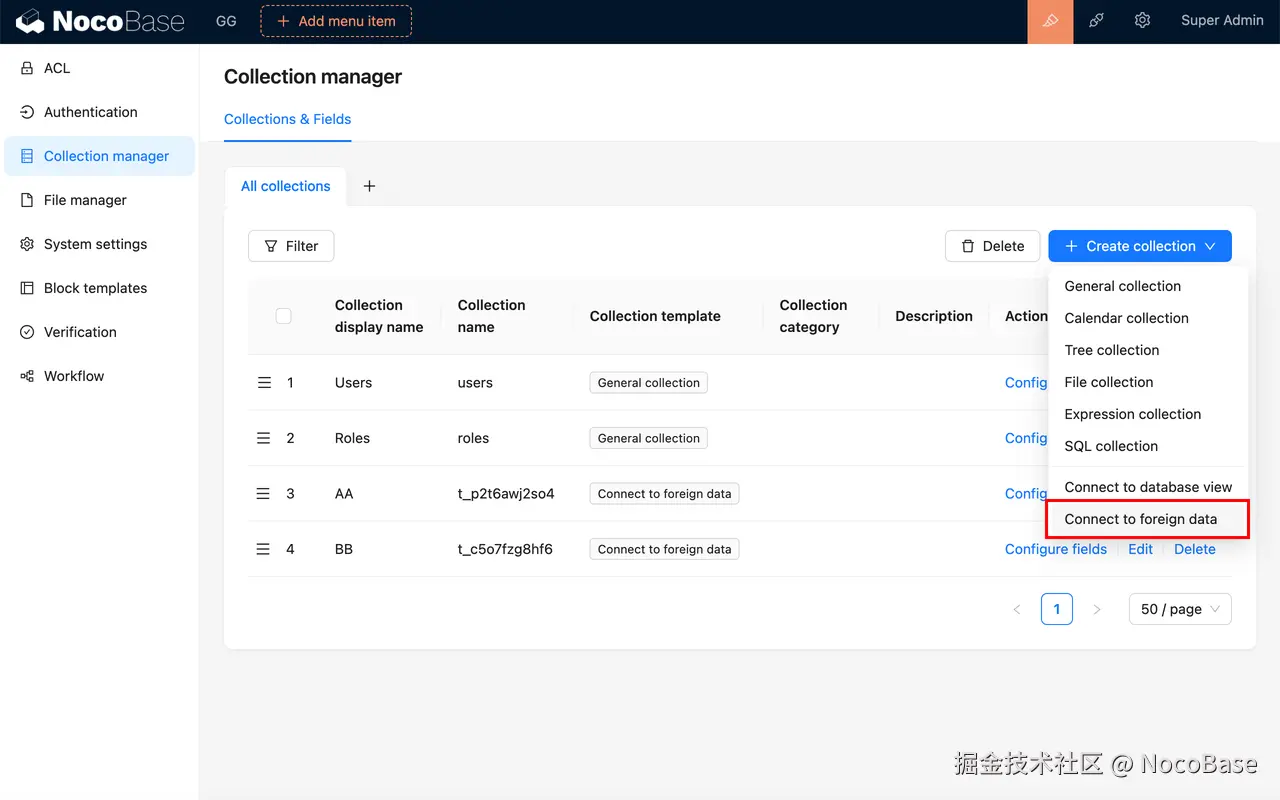Open the plugin manager icon

(x=1096, y=21)
